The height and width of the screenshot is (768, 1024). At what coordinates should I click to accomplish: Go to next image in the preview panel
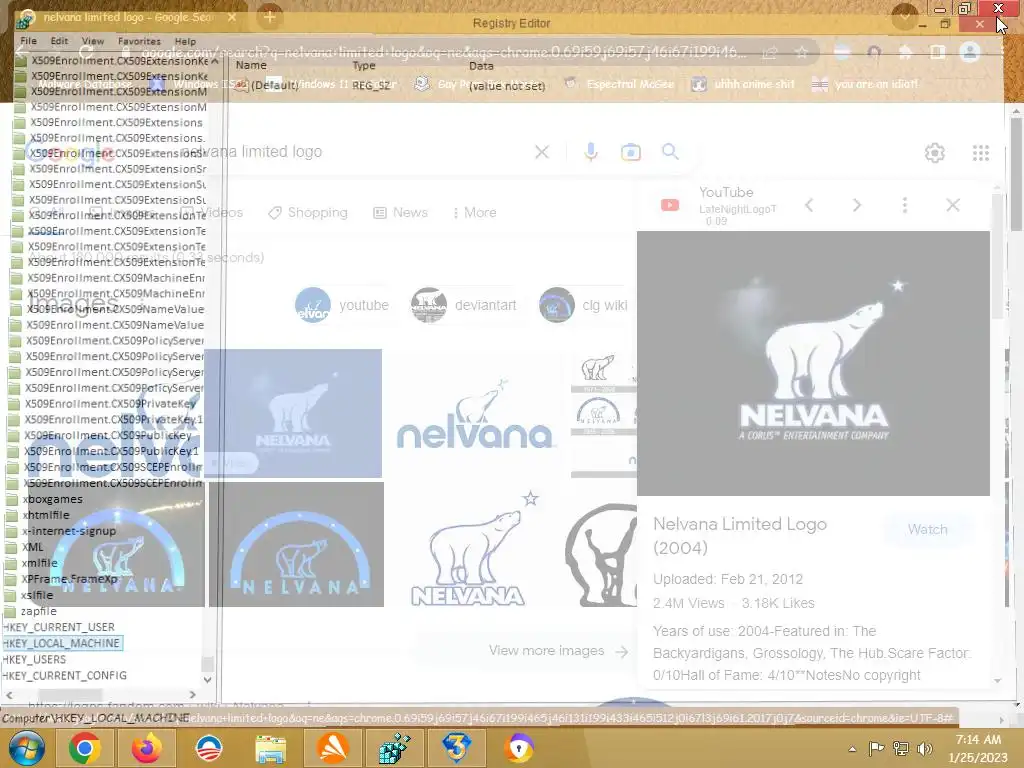(x=857, y=205)
